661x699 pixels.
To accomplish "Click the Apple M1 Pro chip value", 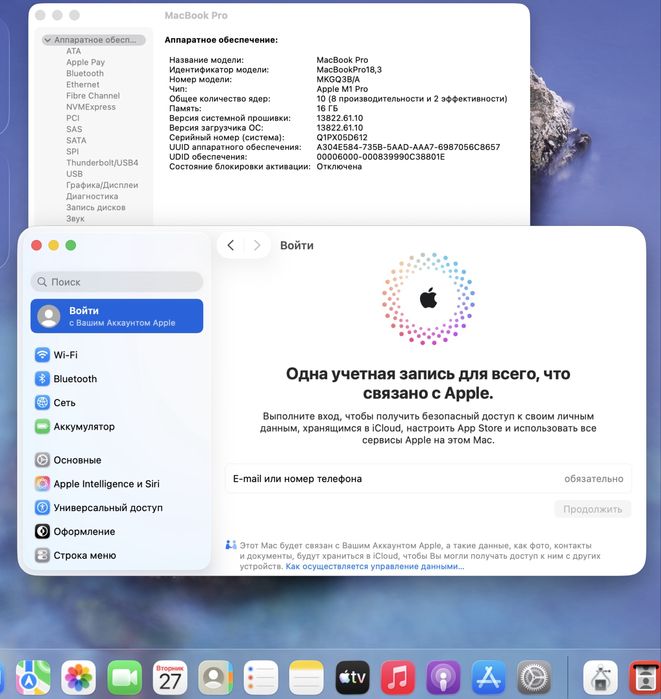I will (342, 89).
